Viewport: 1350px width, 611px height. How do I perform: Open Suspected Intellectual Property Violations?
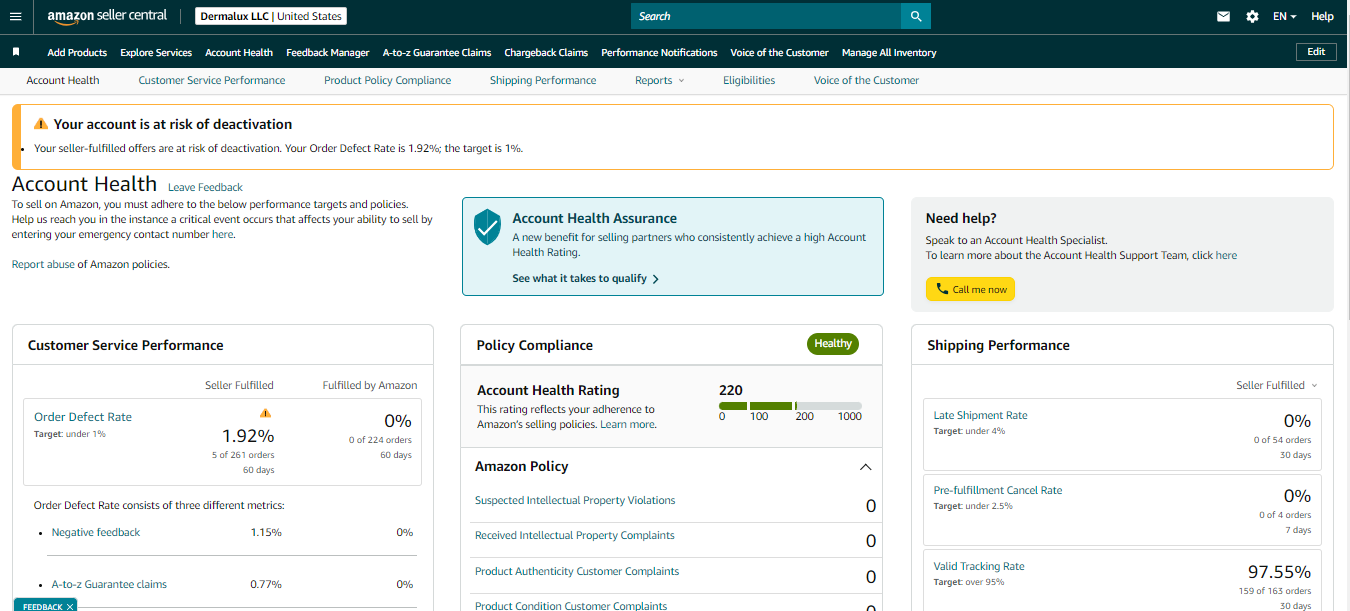(x=575, y=500)
